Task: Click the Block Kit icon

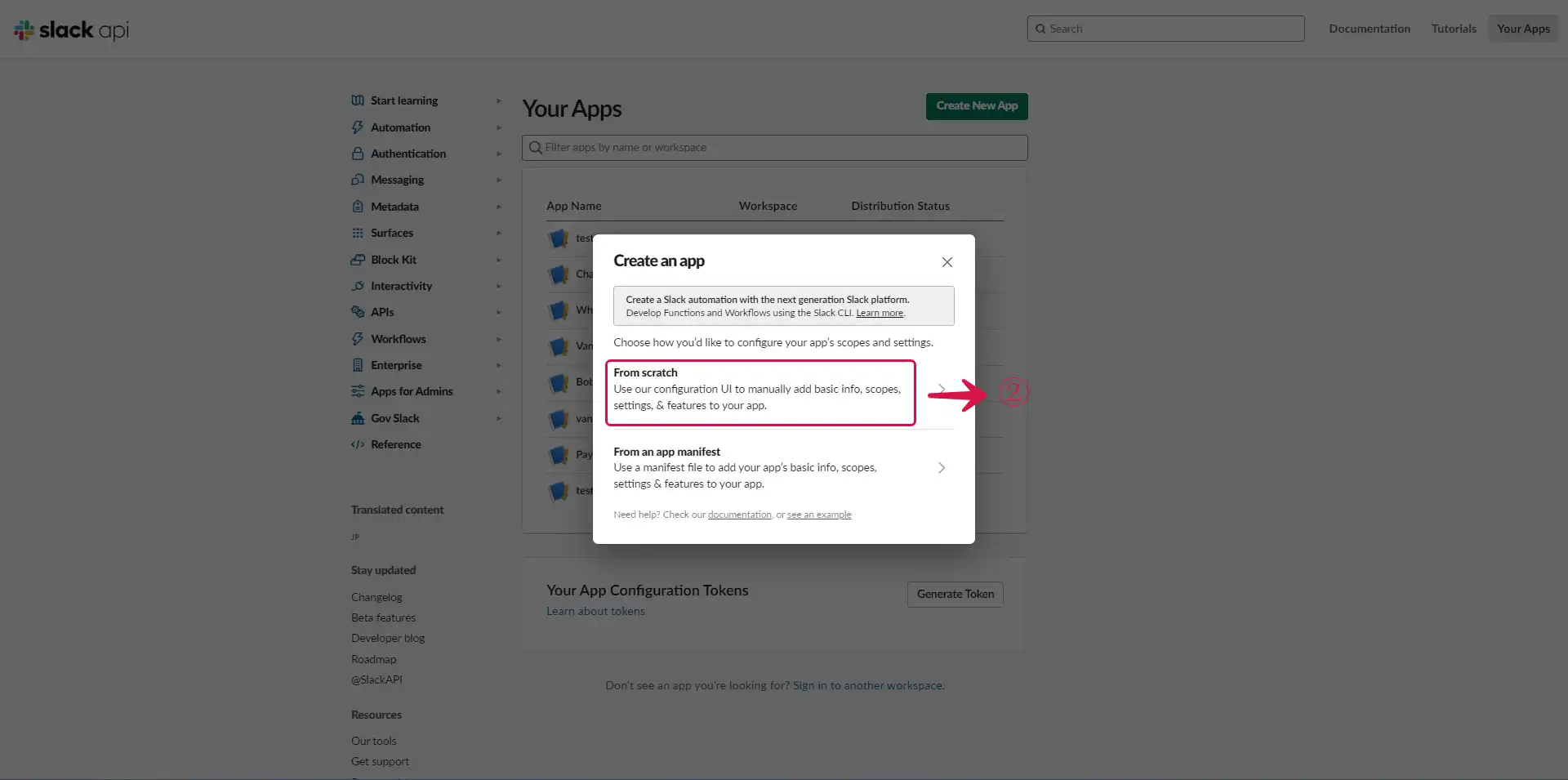Action: click(x=358, y=260)
